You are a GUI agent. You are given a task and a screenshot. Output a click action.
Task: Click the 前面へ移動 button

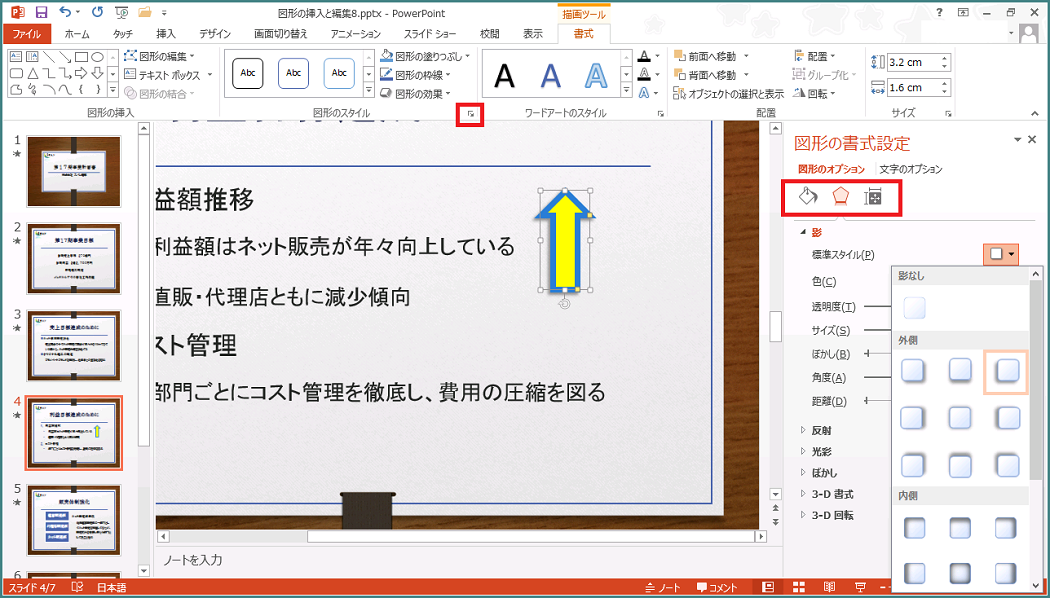pyautogui.click(x=711, y=56)
